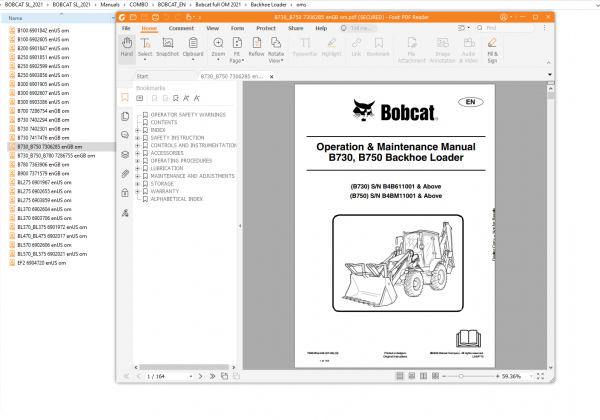Click the previous view icon
Image resolution: width=600 pixels, height=420 pixels.
[x=225, y=376]
